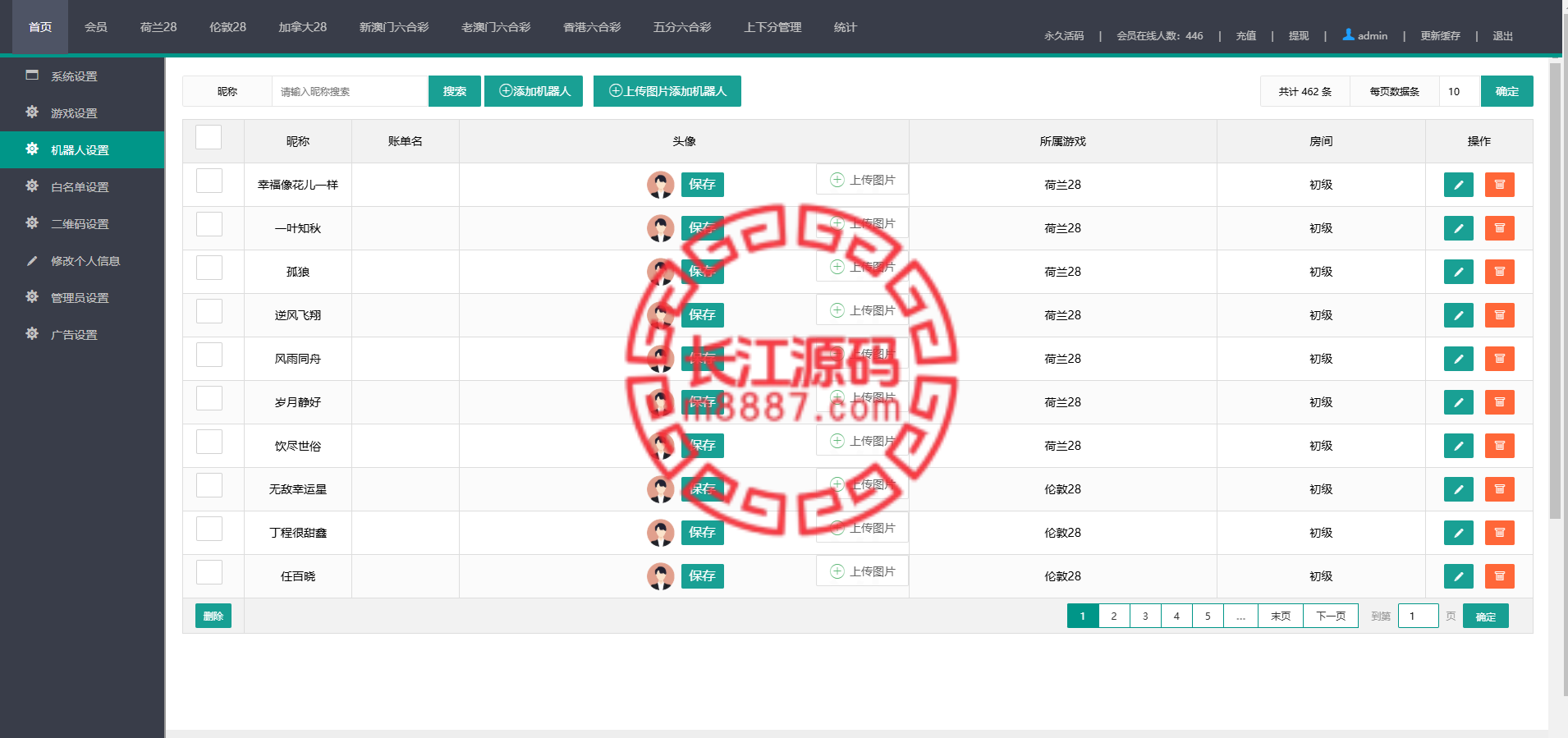The width and height of the screenshot is (1568, 738).
Task: Click 更新缓存 link in header
Action: pyautogui.click(x=1440, y=36)
